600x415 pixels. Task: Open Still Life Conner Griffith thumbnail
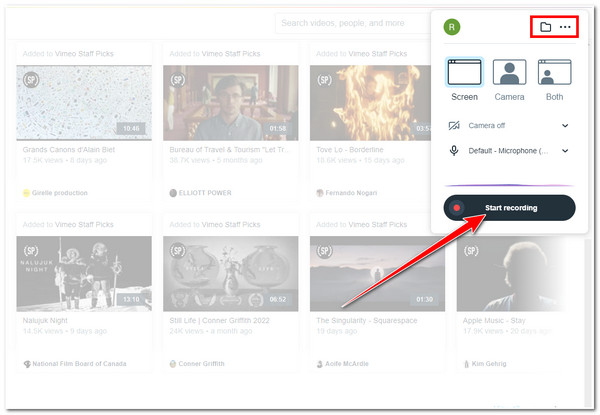[231, 273]
